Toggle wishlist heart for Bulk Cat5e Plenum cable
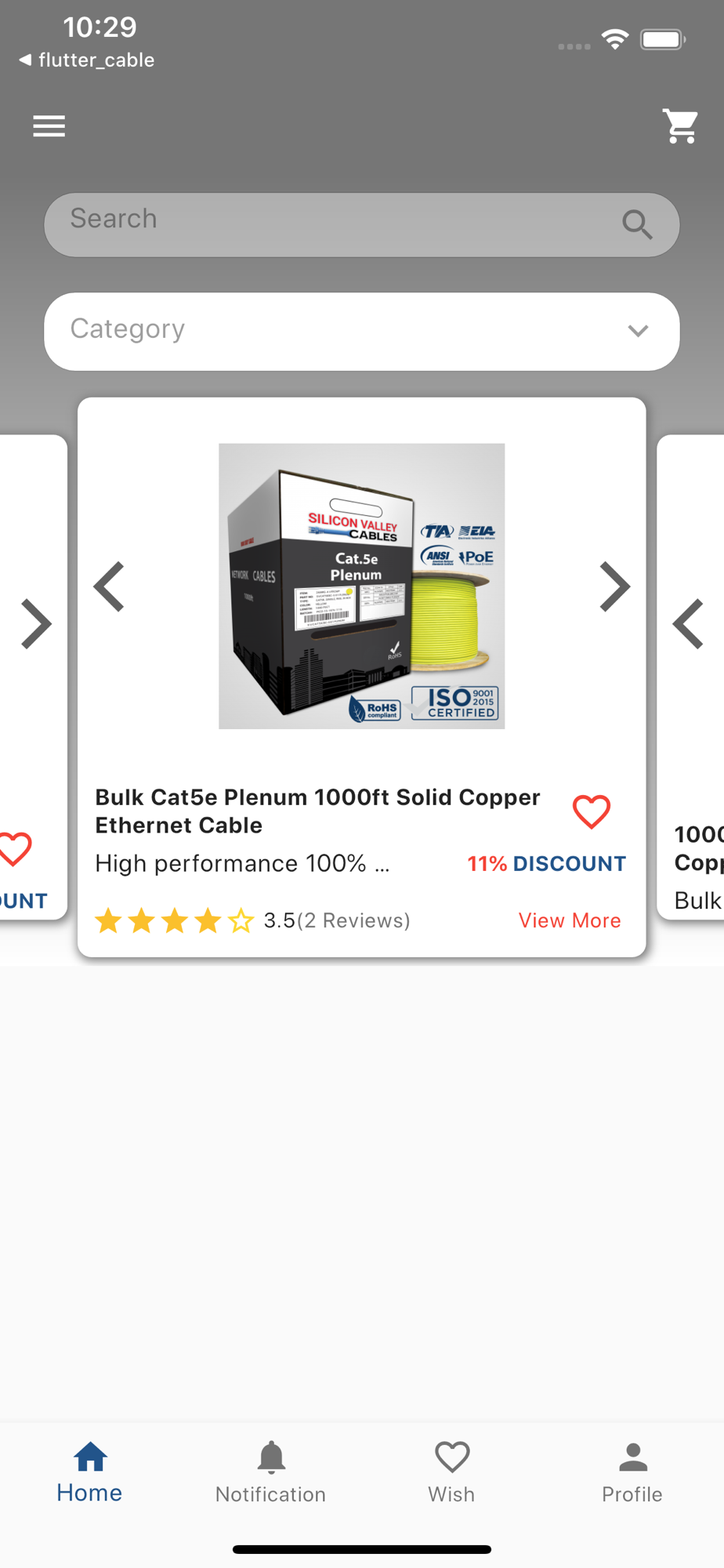The height and width of the screenshot is (1568, 724). tap(592, 811)
